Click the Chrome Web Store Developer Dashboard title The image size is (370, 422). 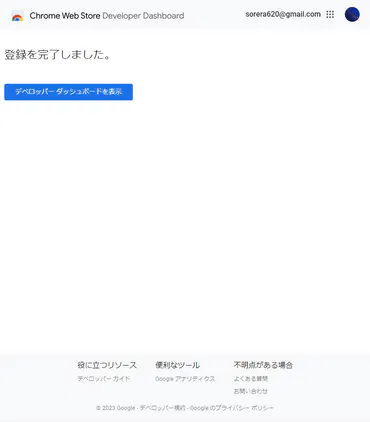[107, 16]
